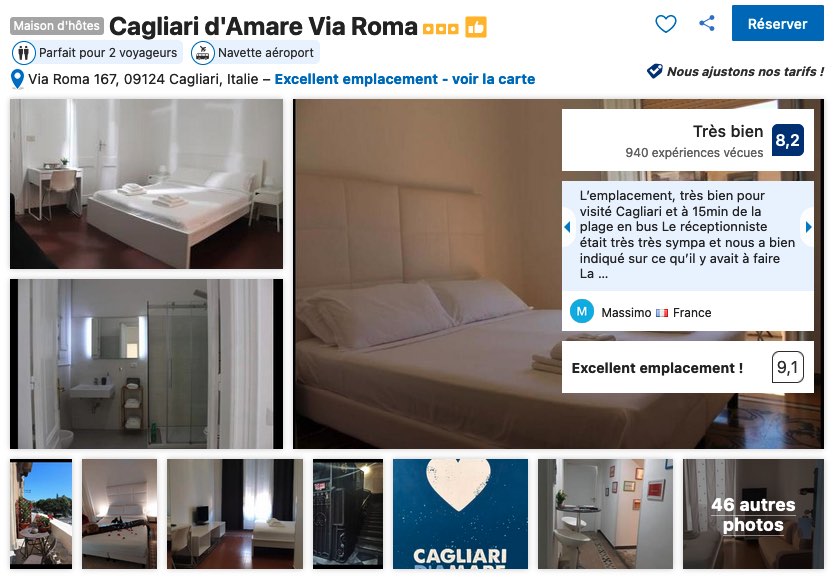This screenshot has height=577, width=835.
Task: Open the bedroom with desk photo
Action: (x=146, y=184)
